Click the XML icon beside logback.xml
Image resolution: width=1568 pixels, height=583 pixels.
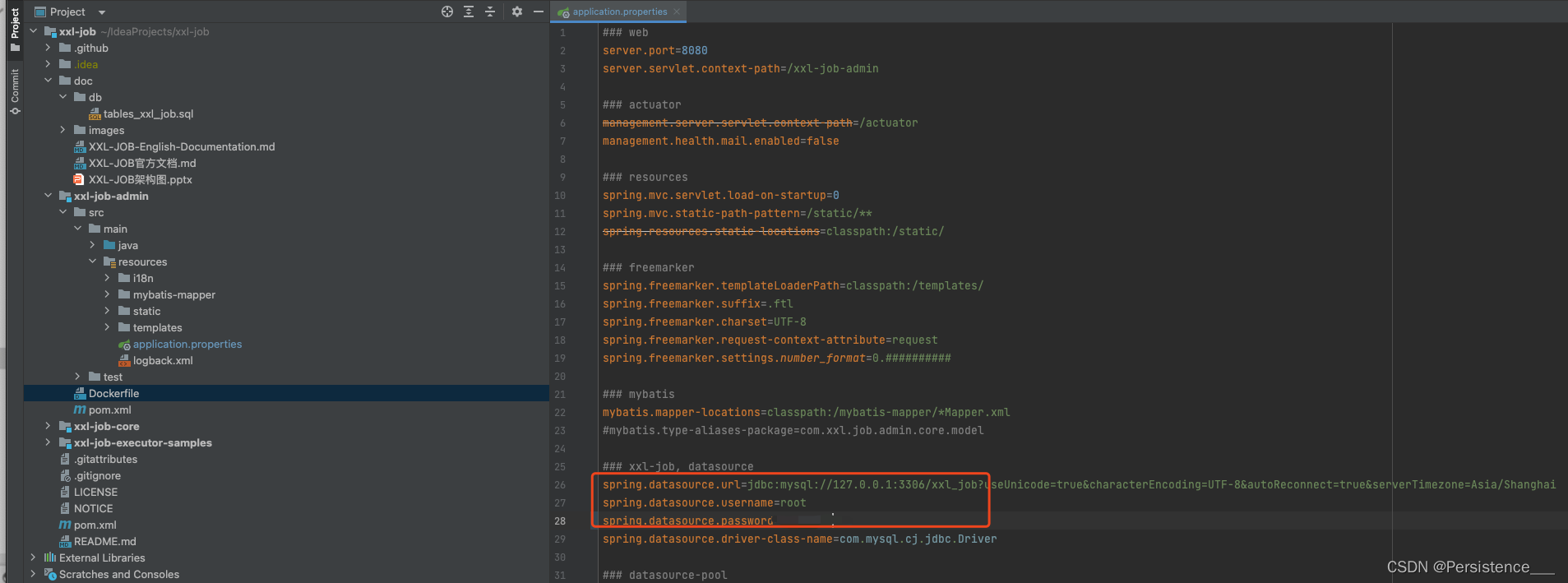[124, 360]
